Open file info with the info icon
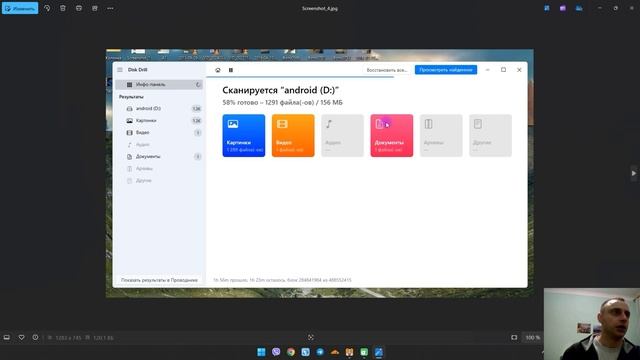640x360 pixels. (36, 338)
